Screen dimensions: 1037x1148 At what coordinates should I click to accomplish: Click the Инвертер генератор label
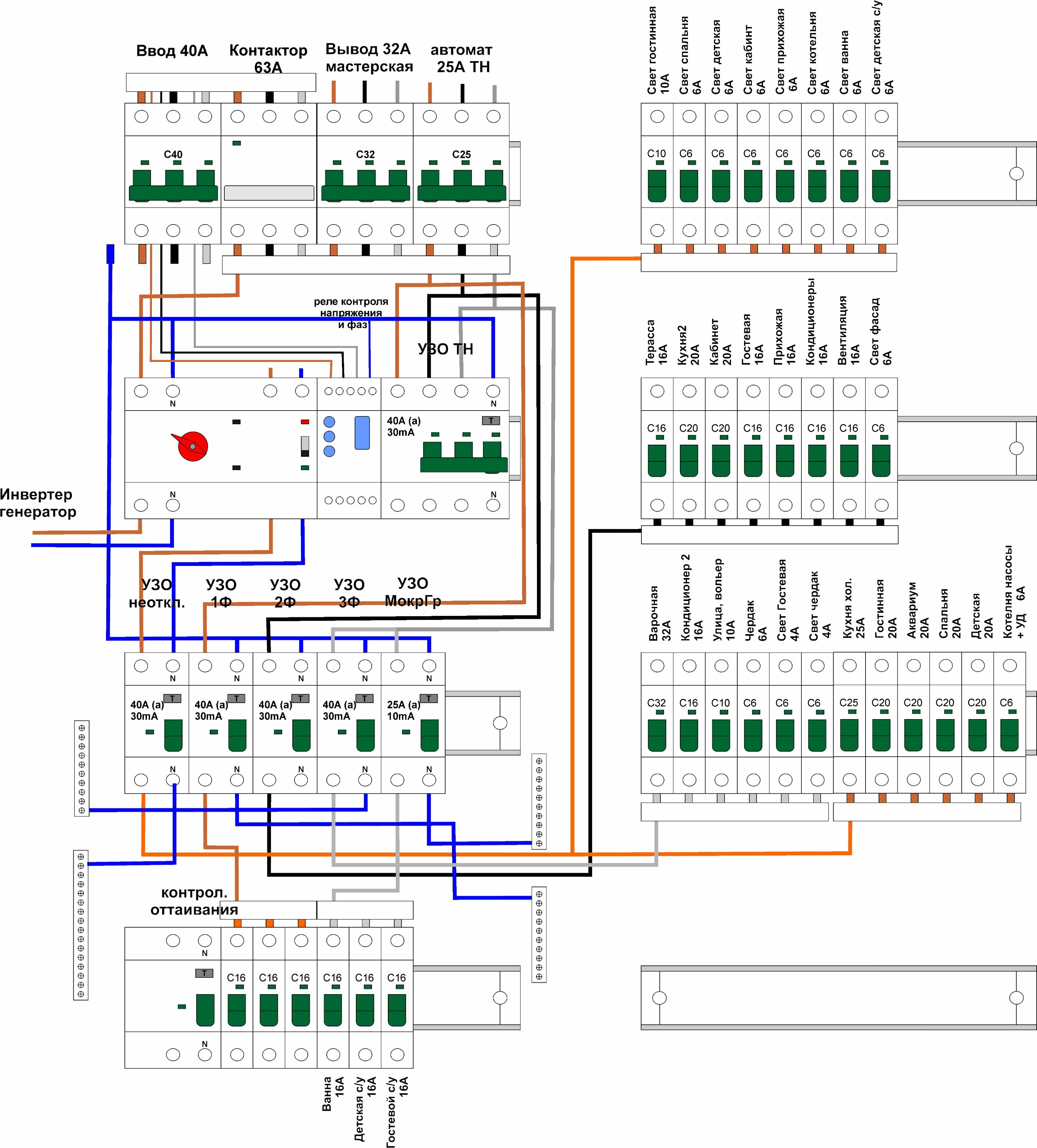[x=38, y=503]
